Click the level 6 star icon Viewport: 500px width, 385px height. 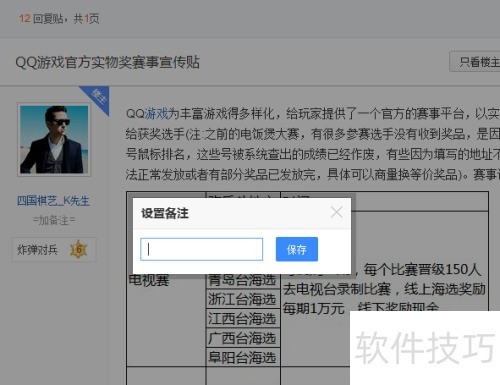click(x=79, y=249)
